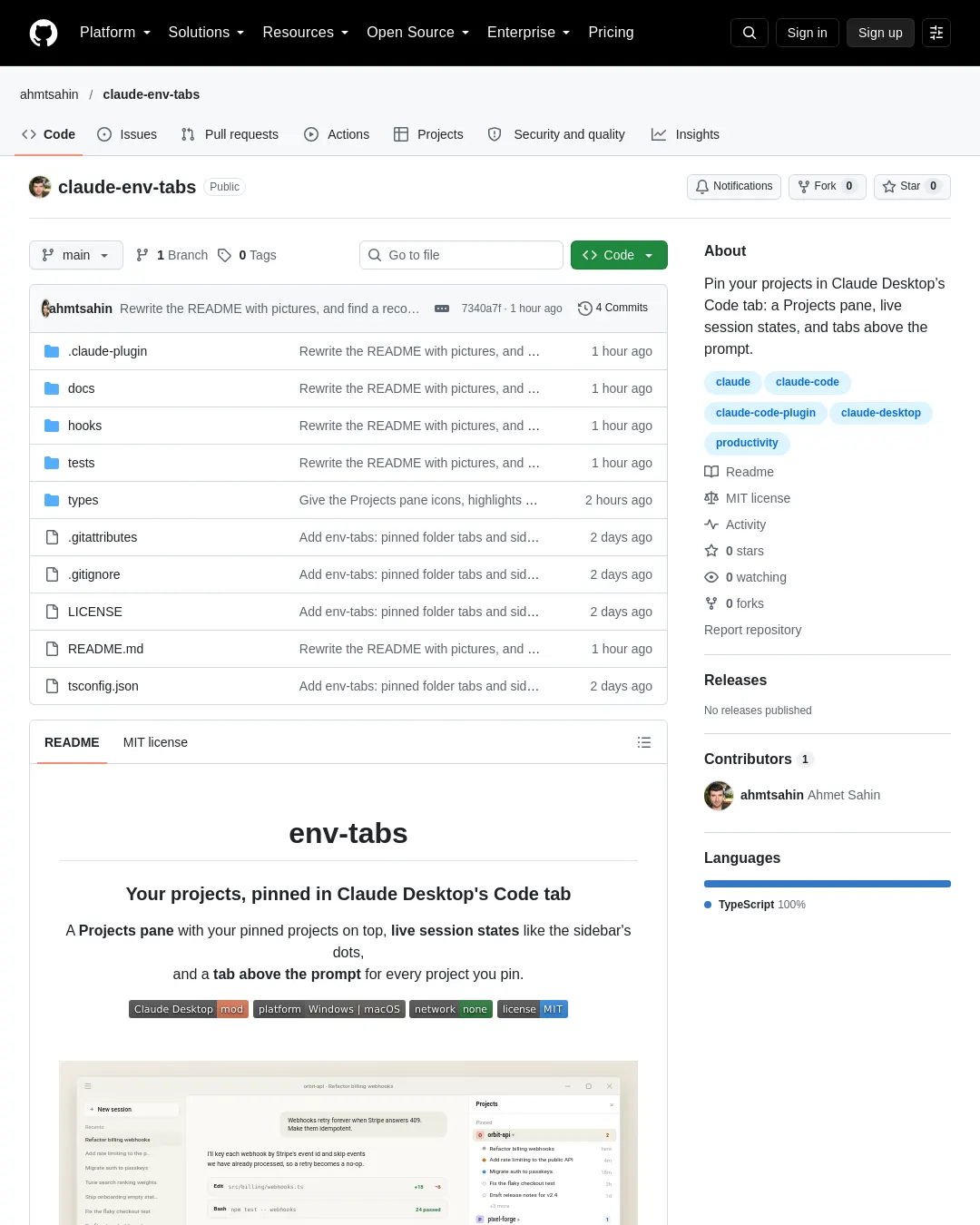Open the Pricing link
The image size is (980, 1225).
(611, 33)
